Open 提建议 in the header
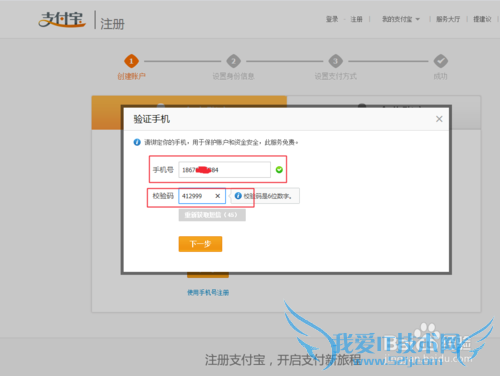 pos(482,19)
